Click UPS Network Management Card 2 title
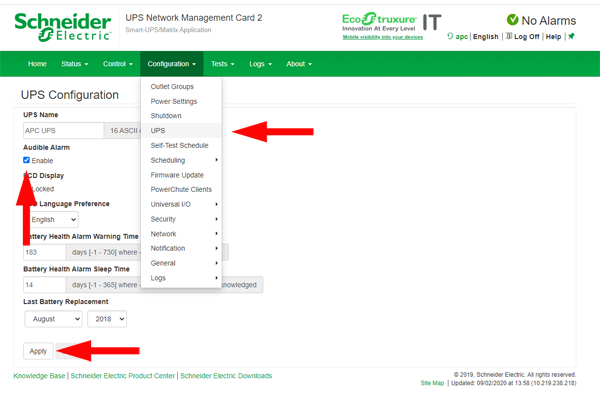This screenshot has width=600, height=399. coord(194,18)
